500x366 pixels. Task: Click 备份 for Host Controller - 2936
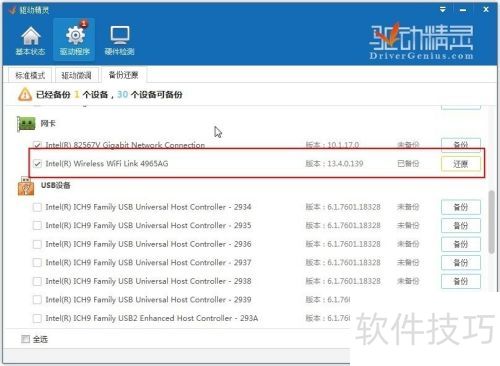[x=461, y=244]
